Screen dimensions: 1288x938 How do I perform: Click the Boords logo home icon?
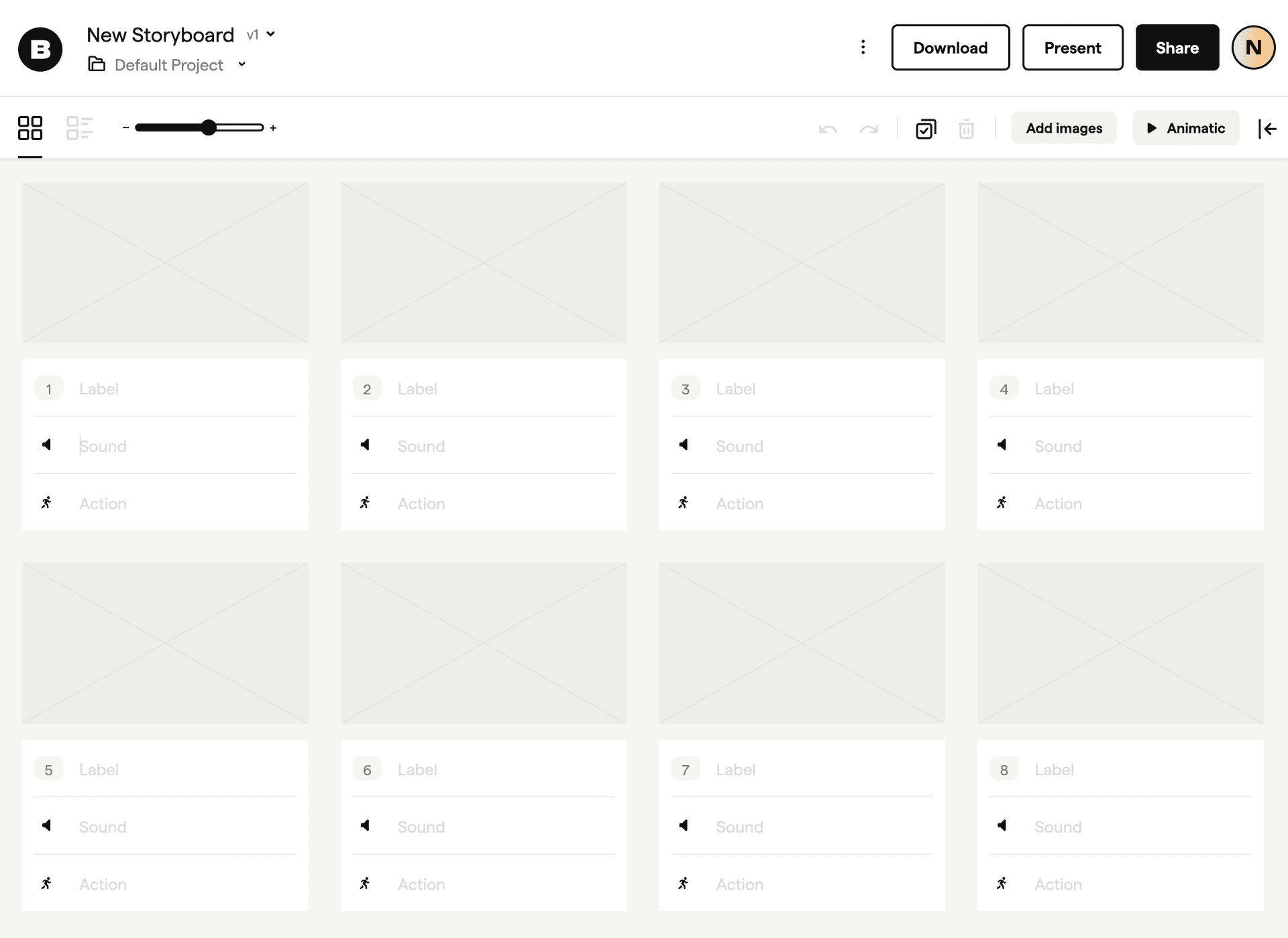click(x=40, y=49)
